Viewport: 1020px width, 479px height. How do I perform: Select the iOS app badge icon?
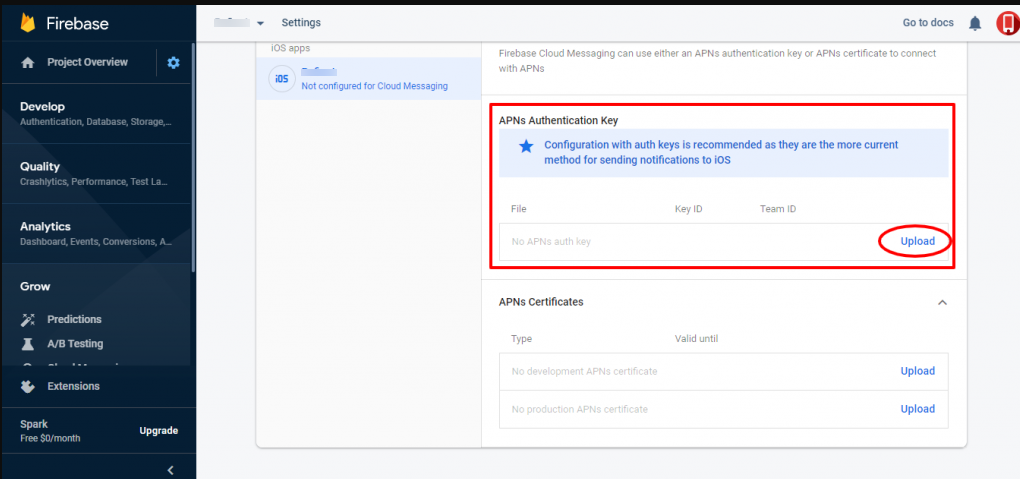281,79
